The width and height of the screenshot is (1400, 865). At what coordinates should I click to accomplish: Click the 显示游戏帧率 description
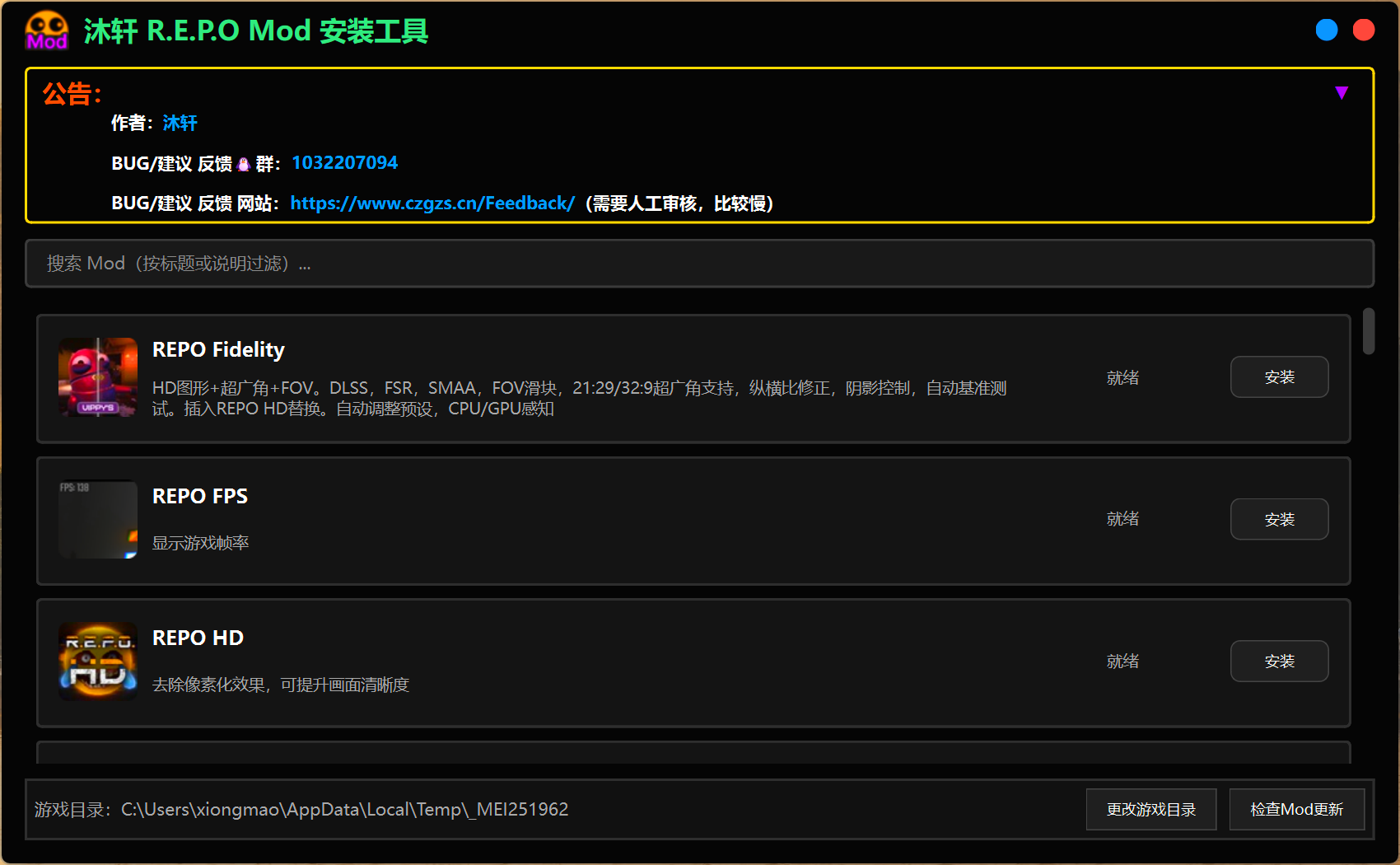tap(200, 542)
